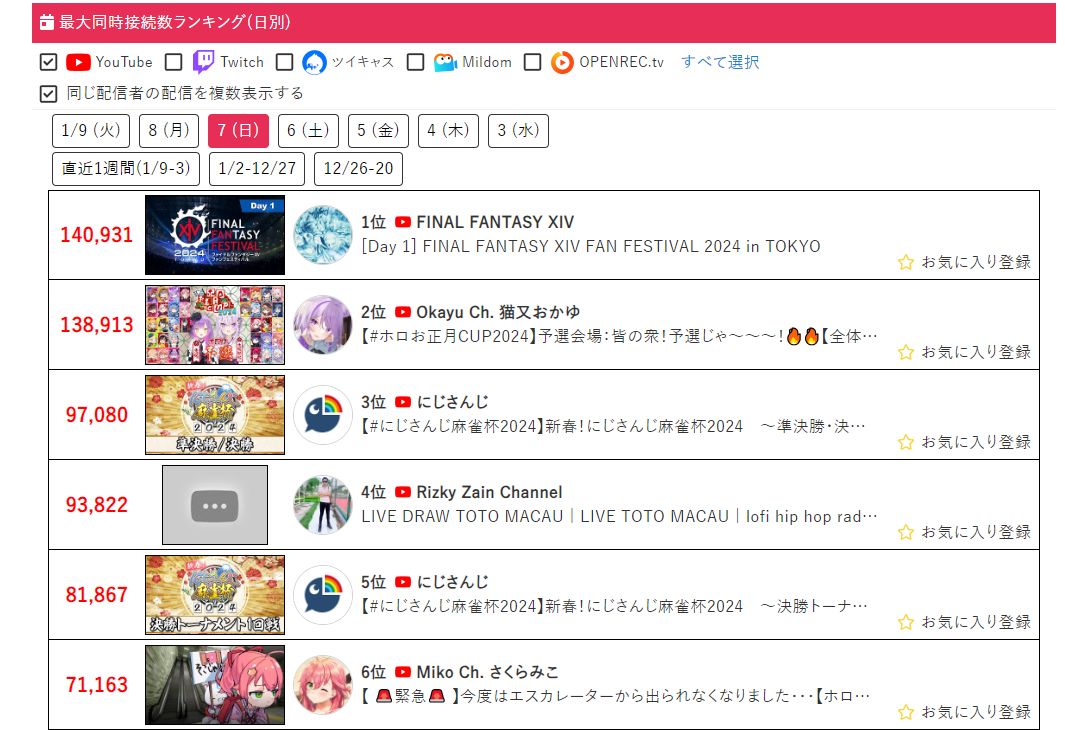Select the 8 (月) date tab
This screenshot has height=730, width=1065.
point(169,130)
